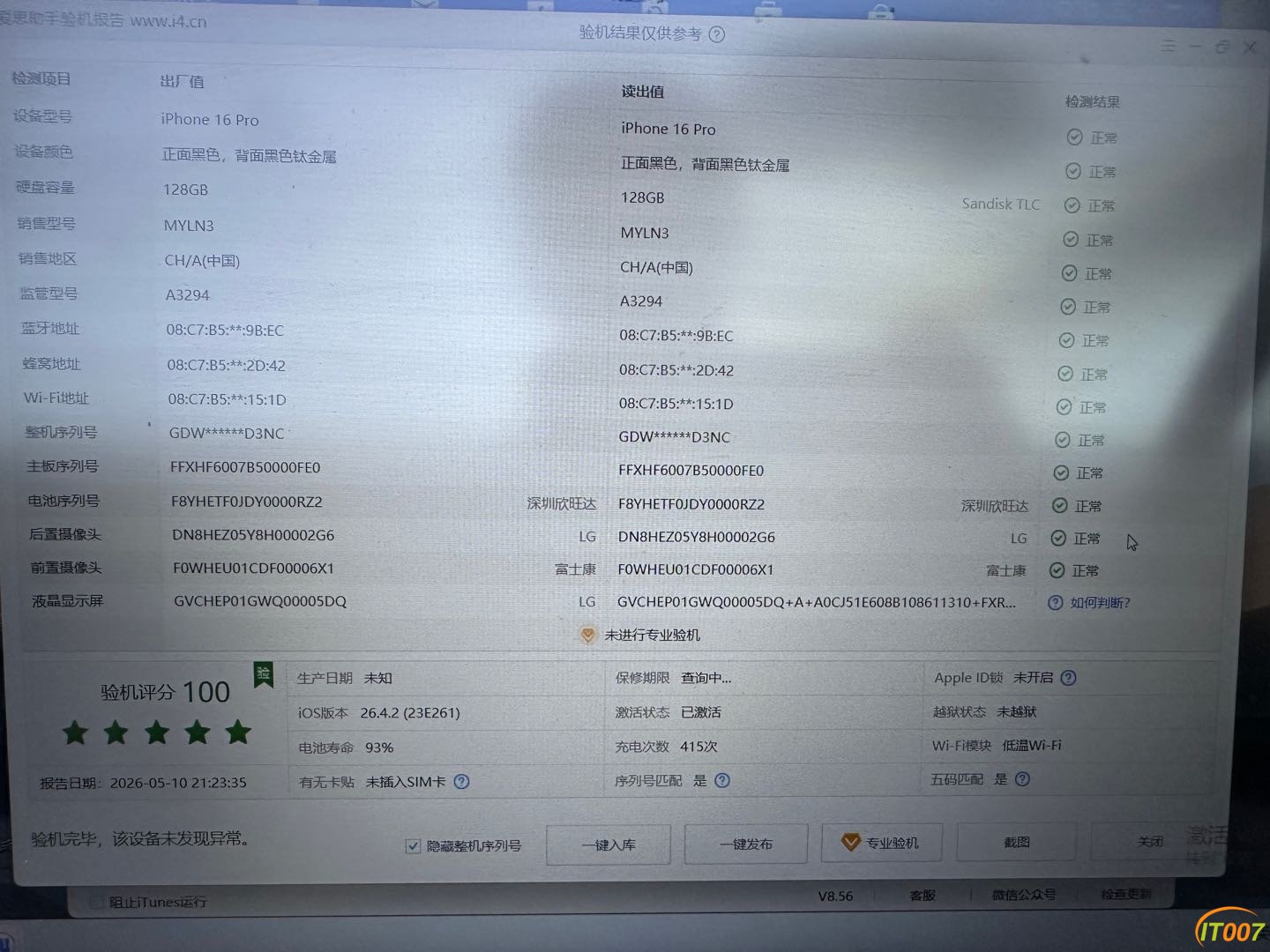Click the Sandisk TLC storage text
Viewport: 1270px width, 952px height.
pyautogui.click(x=1001, y=204)
